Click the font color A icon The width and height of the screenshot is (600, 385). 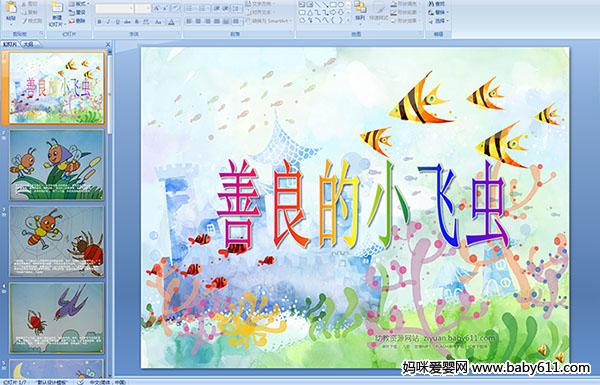171,22
